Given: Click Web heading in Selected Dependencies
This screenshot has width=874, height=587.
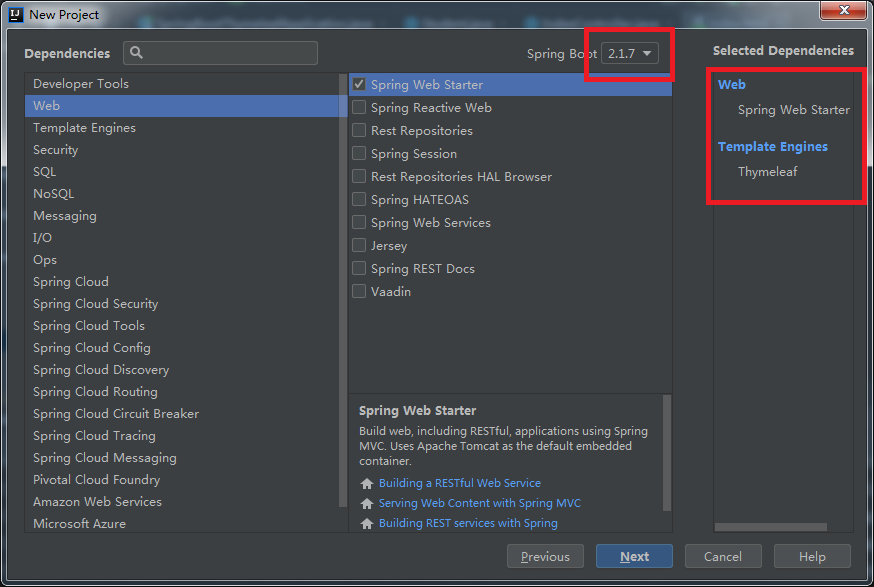Looking at the screenshot, I should point(731,85).
